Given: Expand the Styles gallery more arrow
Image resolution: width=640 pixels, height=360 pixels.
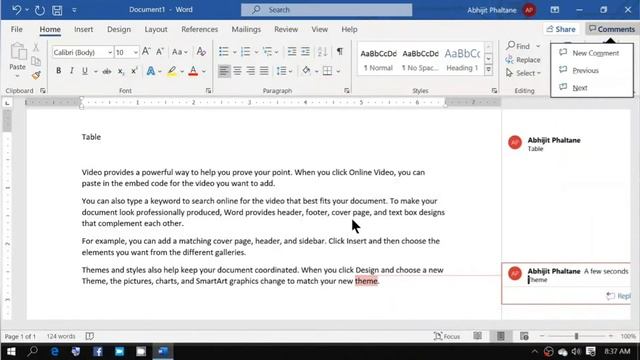Looking at the screenshot, I should (489, 71).
